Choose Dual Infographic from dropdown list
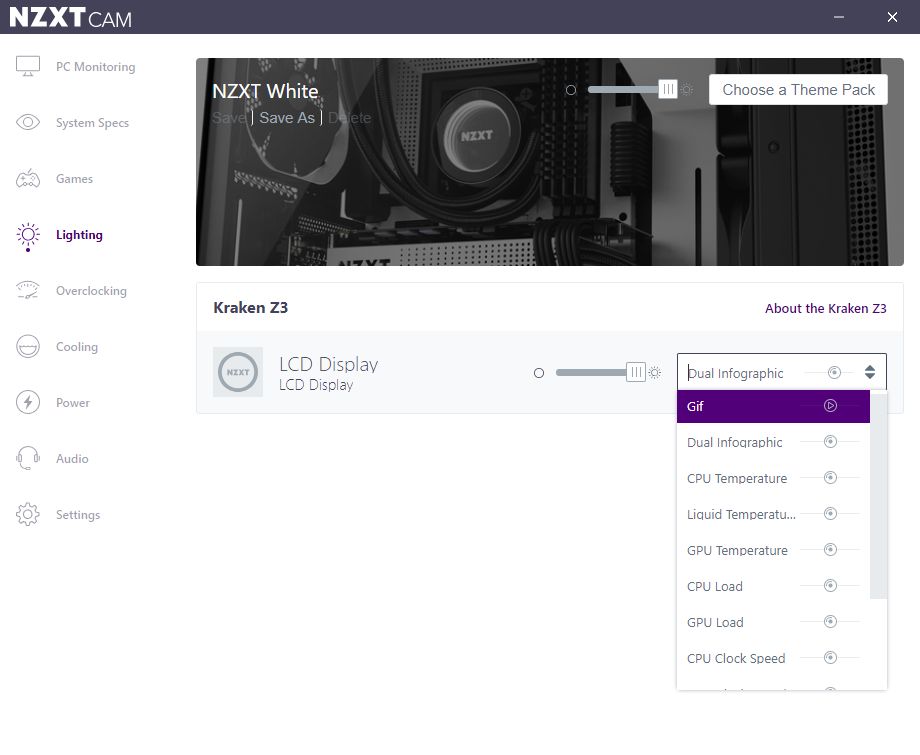Image resolution: width=920 pixels, height=755 pixels. (773, 442)
